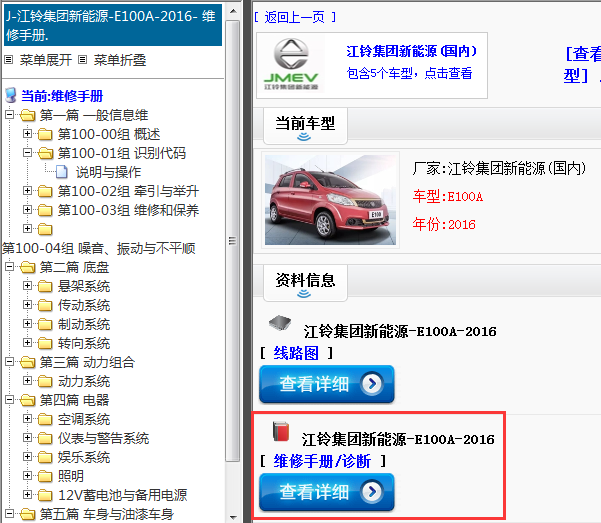
Task: Expand the 制动系统 node
Action: (x=27, y=324)
